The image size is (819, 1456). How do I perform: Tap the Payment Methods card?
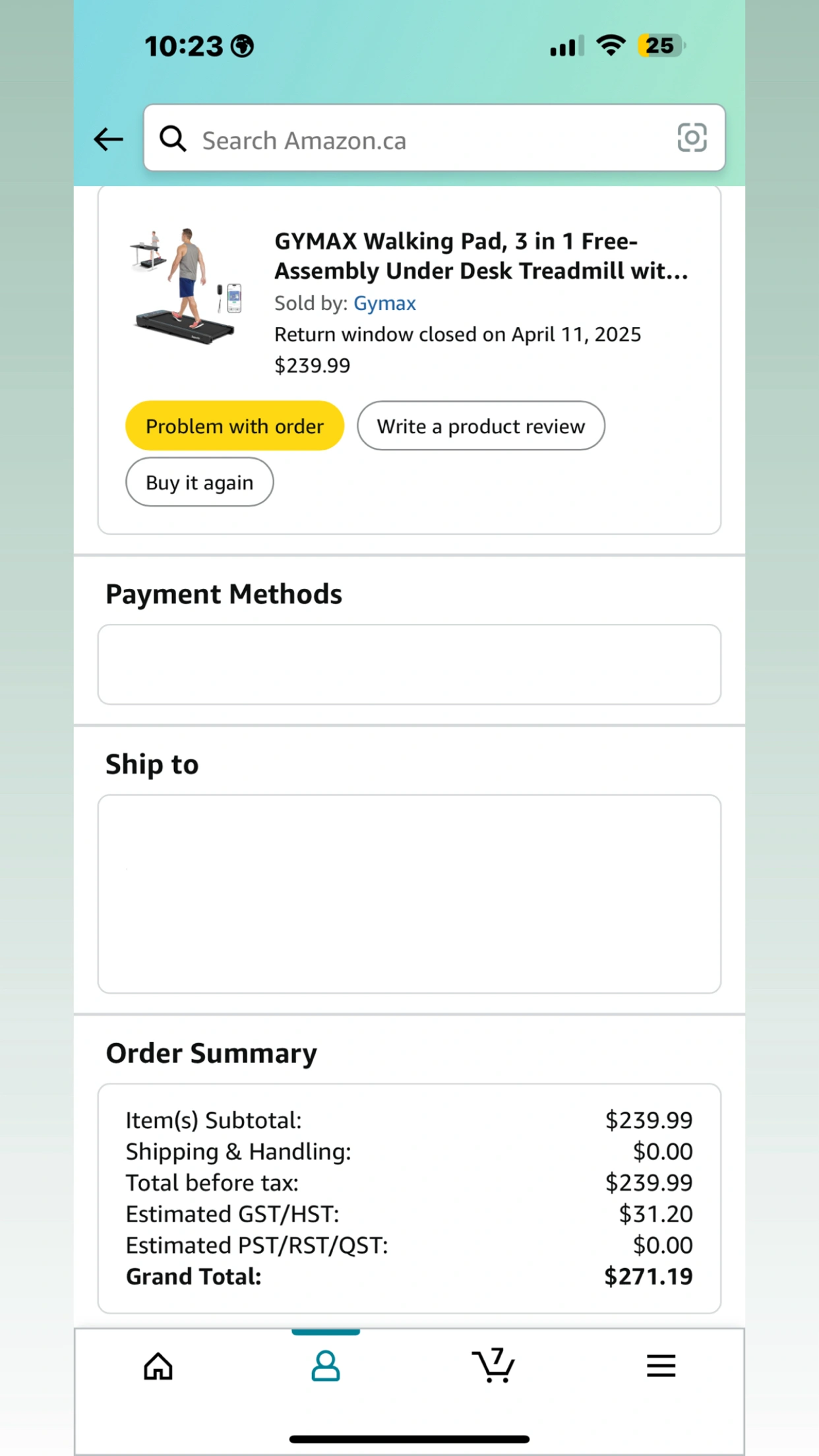[x=409, y=665]
